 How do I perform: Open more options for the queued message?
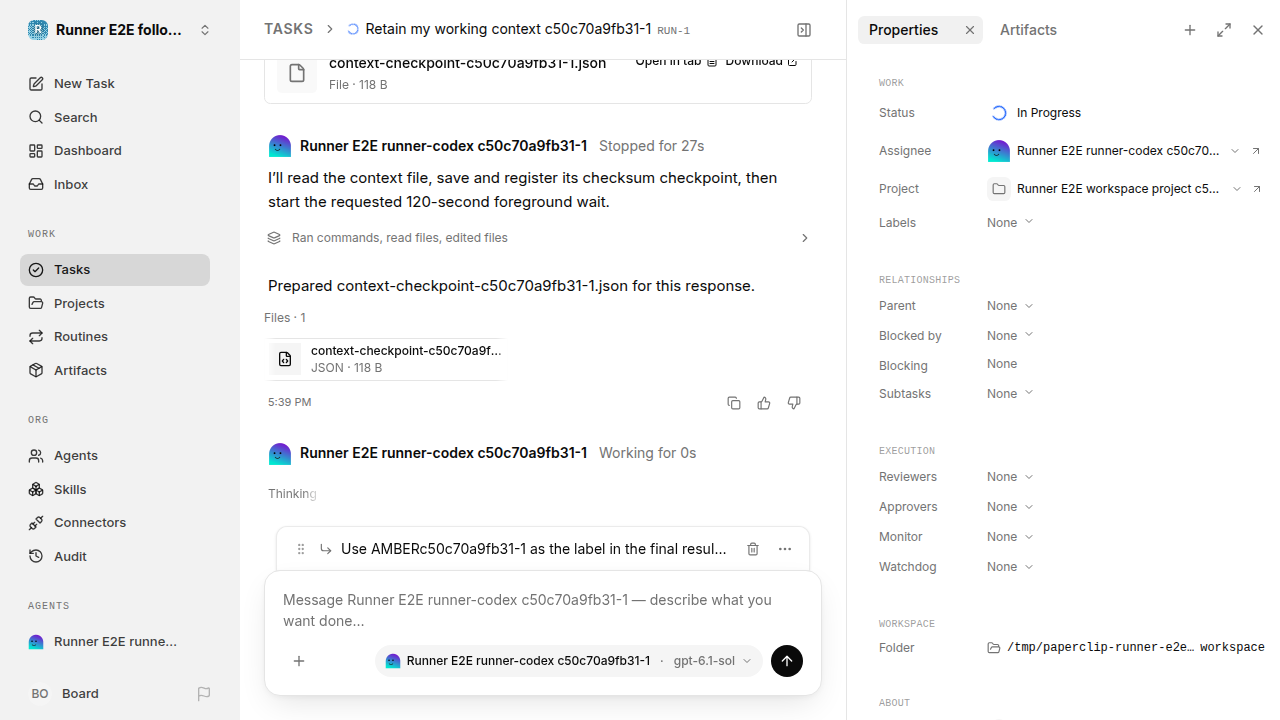(x=785, y=549)
